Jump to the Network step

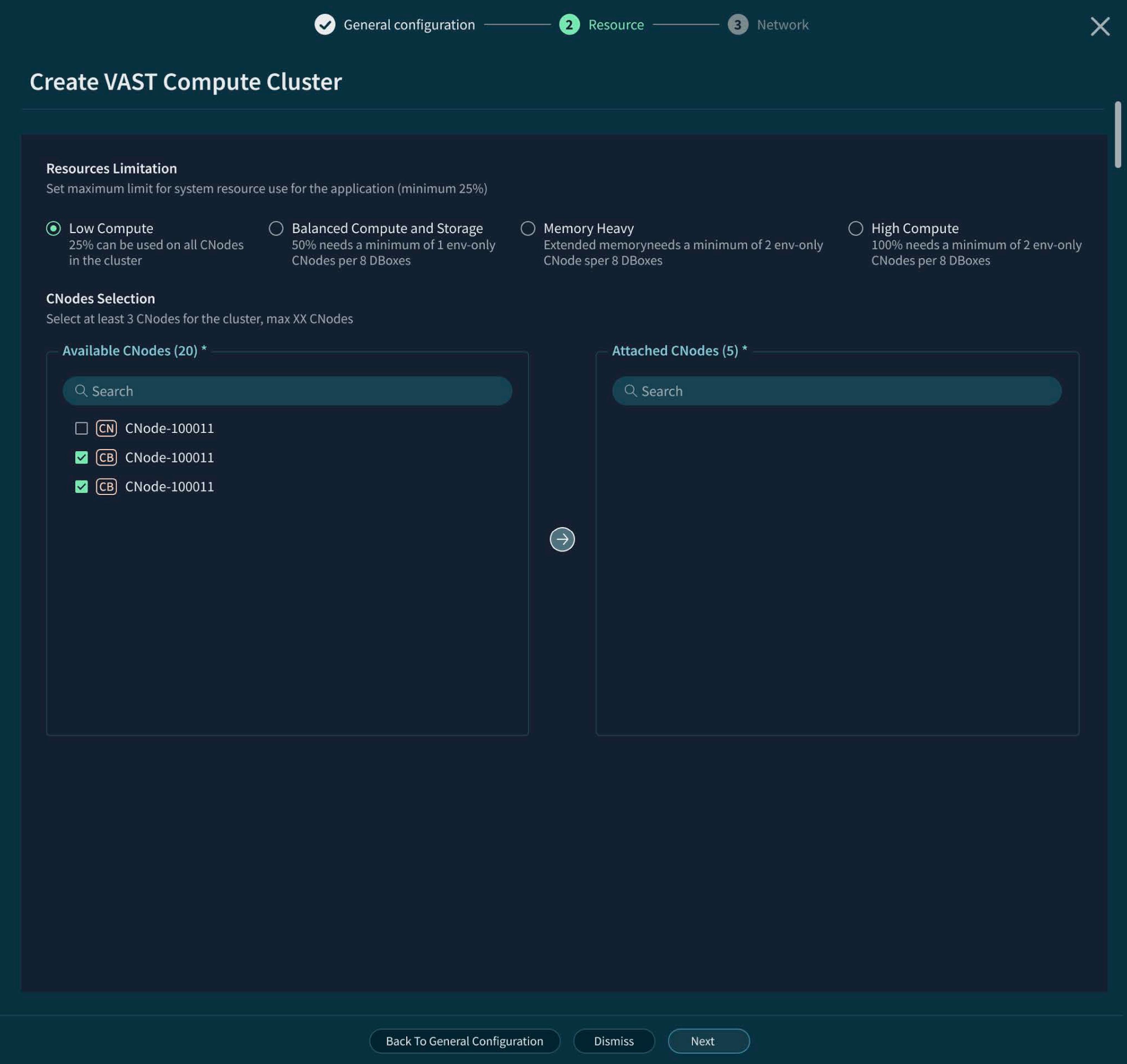(768, 24)
